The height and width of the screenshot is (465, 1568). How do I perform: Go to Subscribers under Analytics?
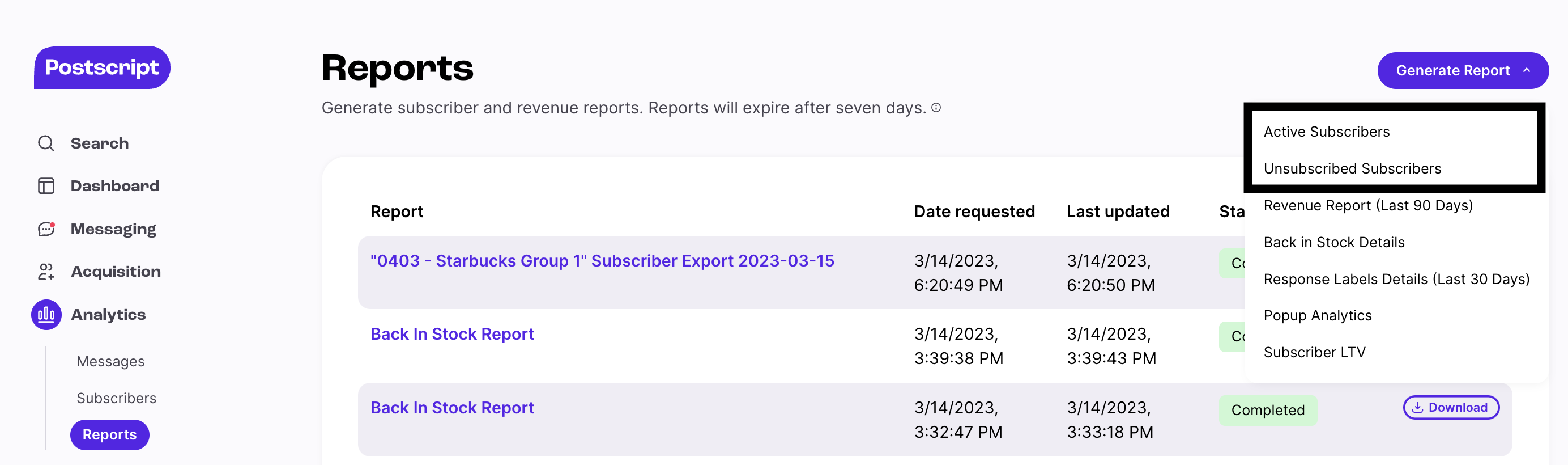pyautogui.click(x=116, y=398)
